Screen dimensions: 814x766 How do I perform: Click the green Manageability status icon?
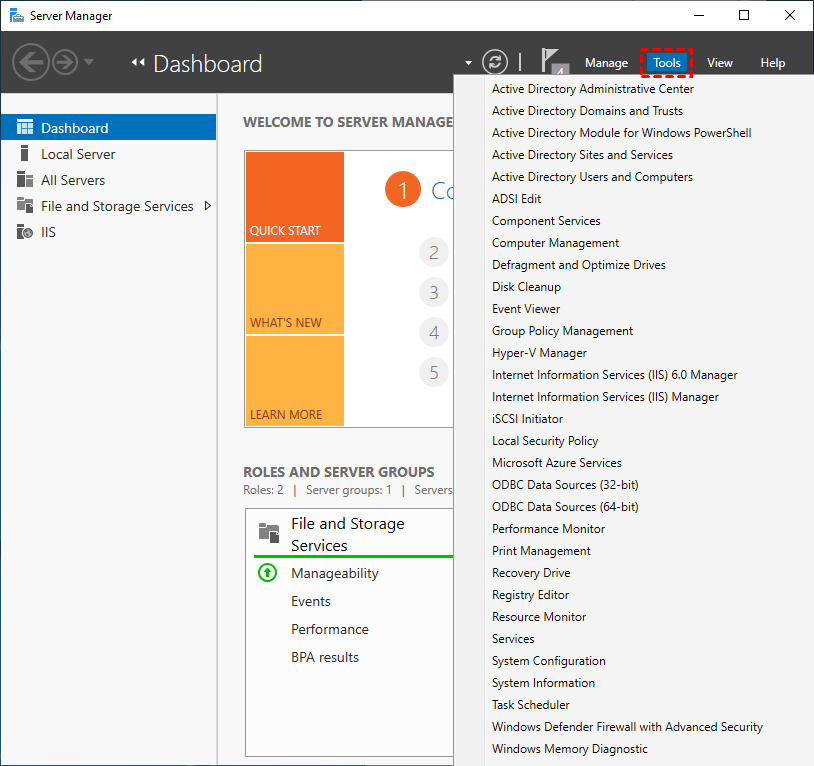coord(267,573)
